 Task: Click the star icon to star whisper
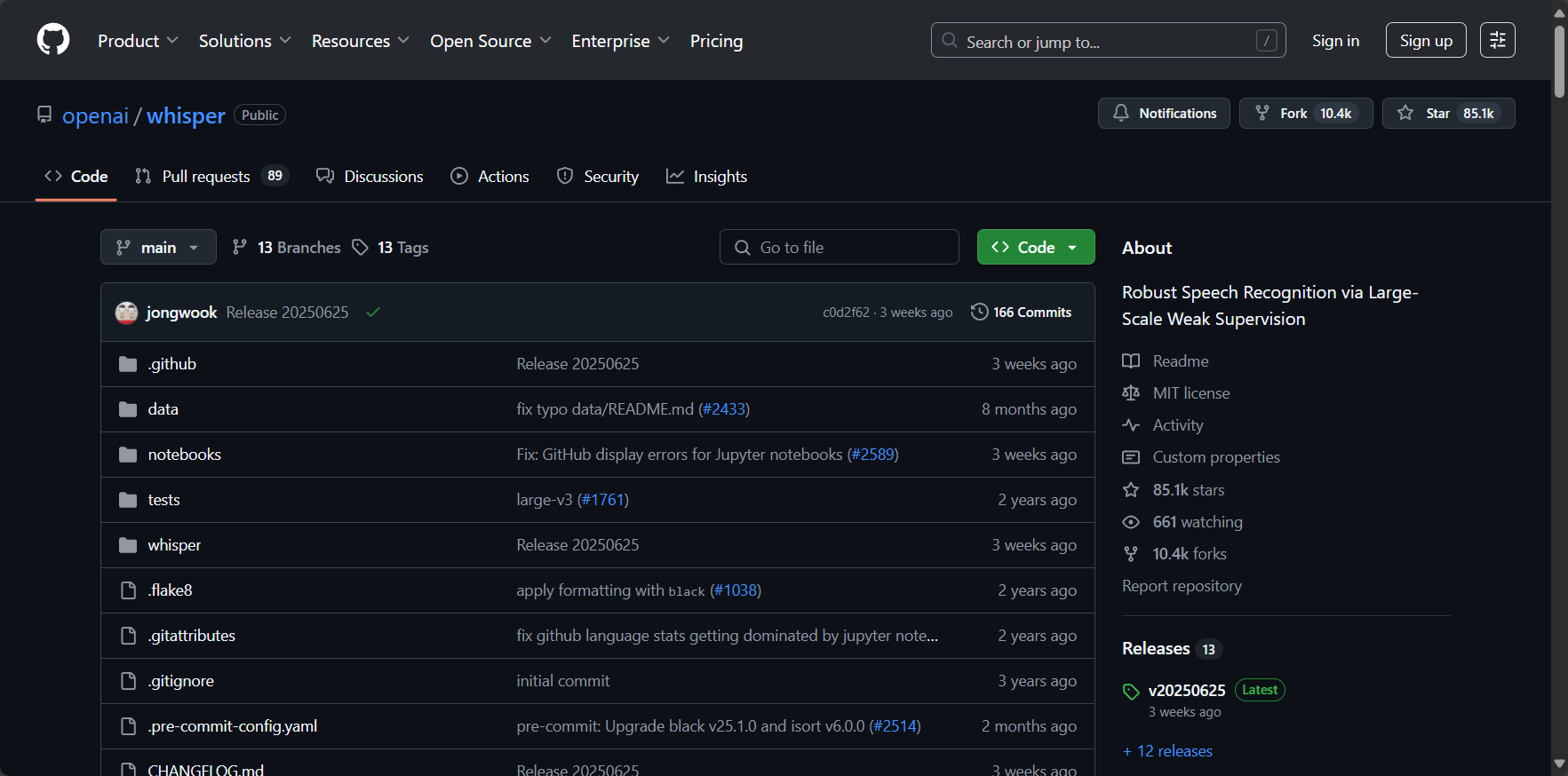[x=1405, y=113]
